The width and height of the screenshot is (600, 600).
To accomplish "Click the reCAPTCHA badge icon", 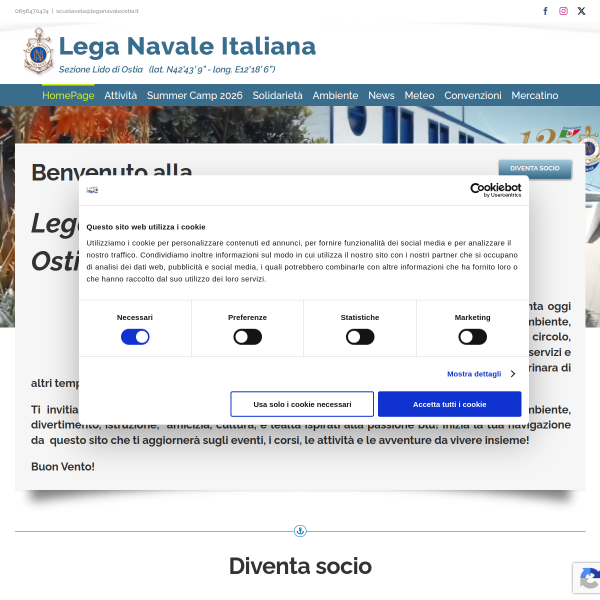I will (589, 578).
